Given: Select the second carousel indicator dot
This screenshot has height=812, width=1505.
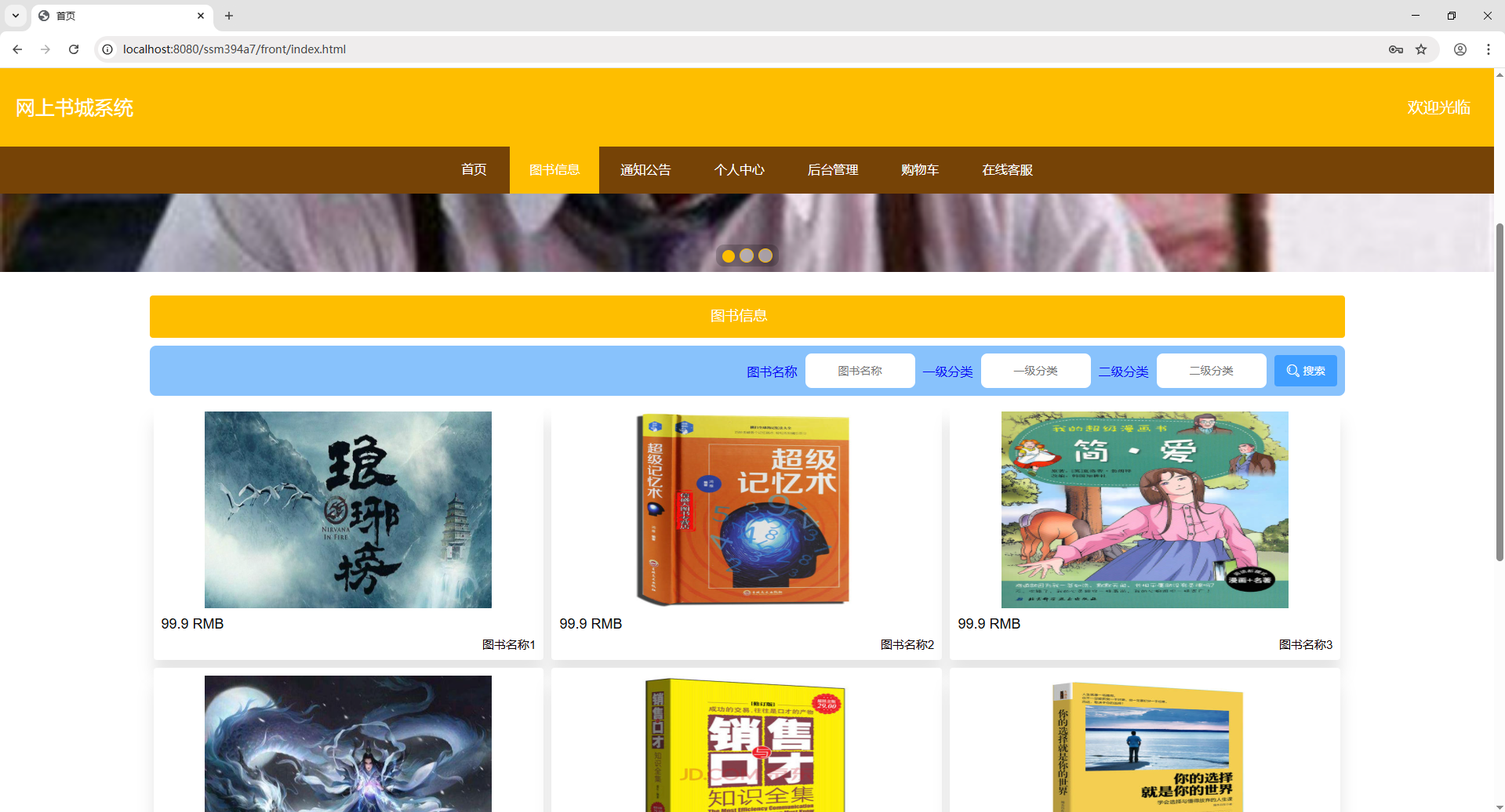Looking at the screenshot, I should click(747, 256).
